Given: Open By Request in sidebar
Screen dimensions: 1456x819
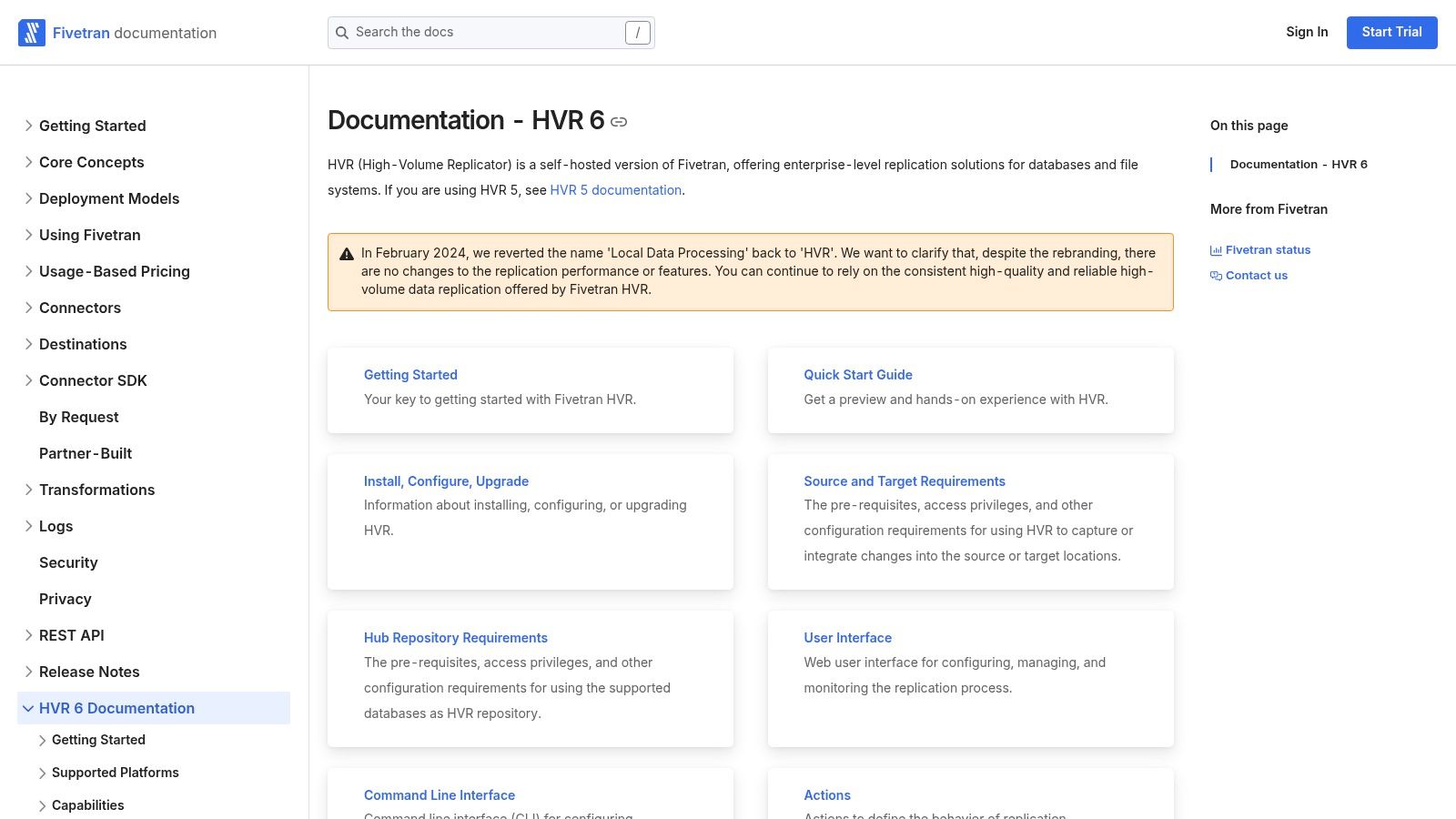Looking at the screenshot, I should 78,417.
